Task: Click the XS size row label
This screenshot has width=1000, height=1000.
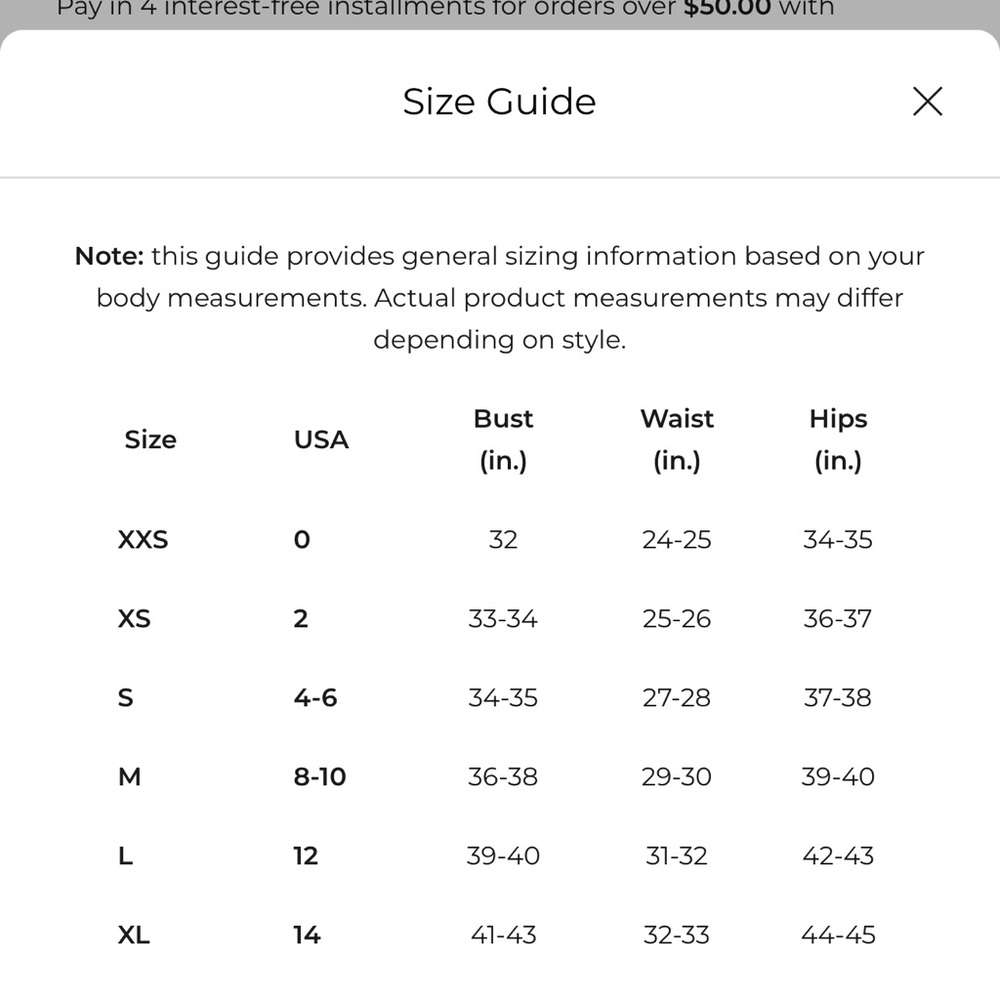Action: point(134,619)
